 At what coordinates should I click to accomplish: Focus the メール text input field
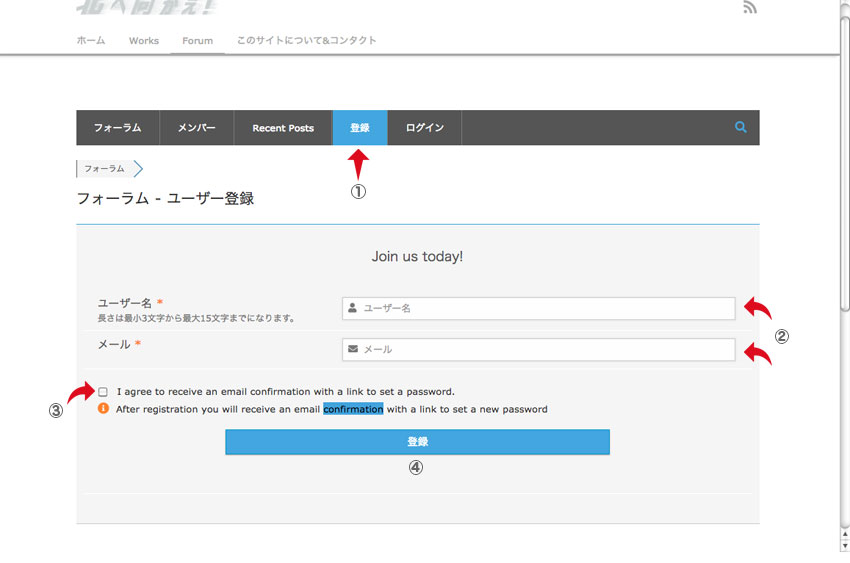[545, 349]
